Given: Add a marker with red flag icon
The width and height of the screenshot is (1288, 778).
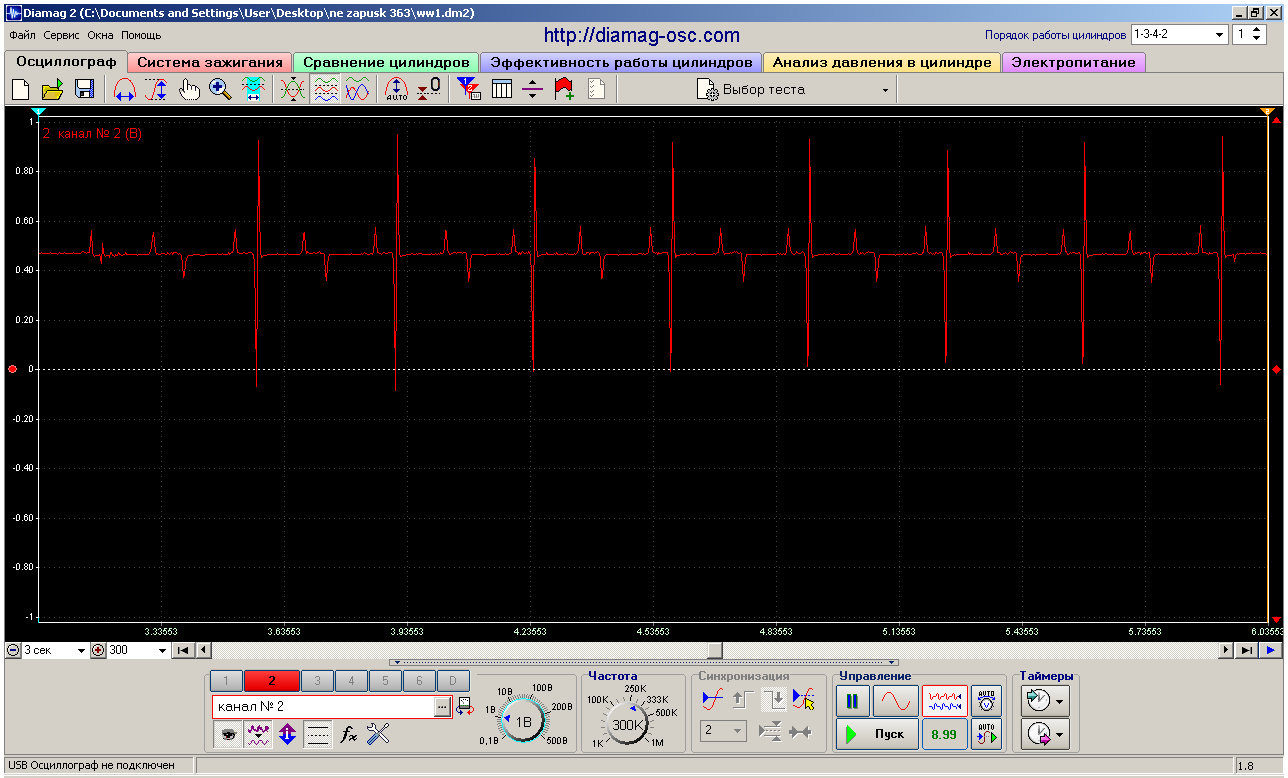Looking at the screenshot, I should click(x=565, y=89).
